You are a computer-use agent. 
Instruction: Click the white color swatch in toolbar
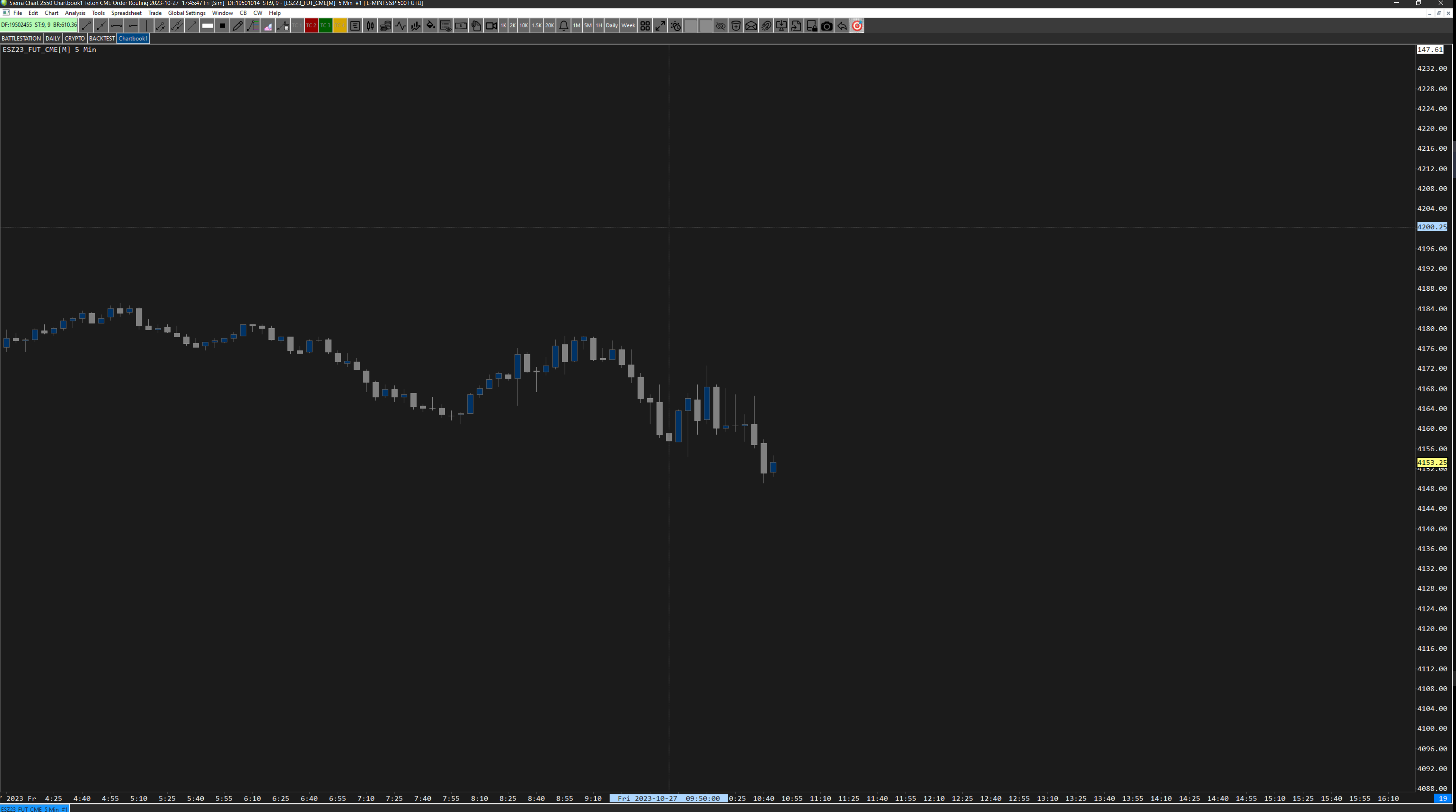tap(207, 25)
